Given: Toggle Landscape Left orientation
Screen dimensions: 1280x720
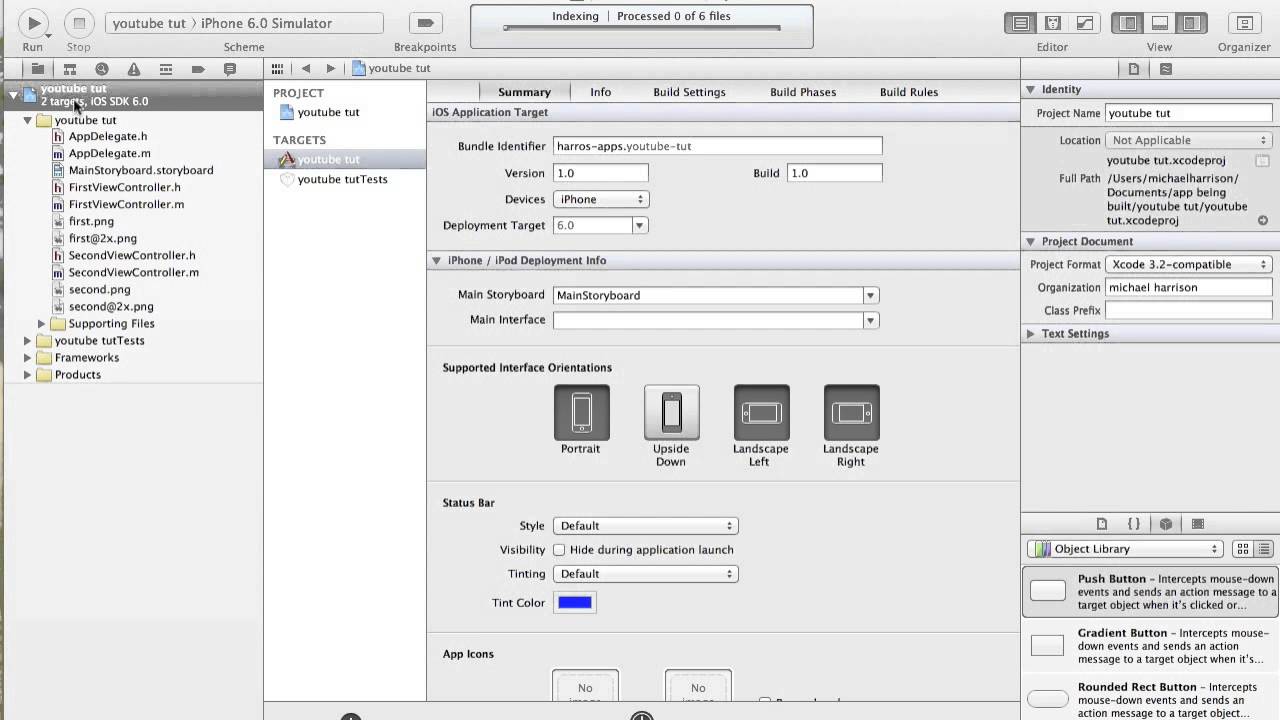Looking at the screenshot, I should [761, 412].
